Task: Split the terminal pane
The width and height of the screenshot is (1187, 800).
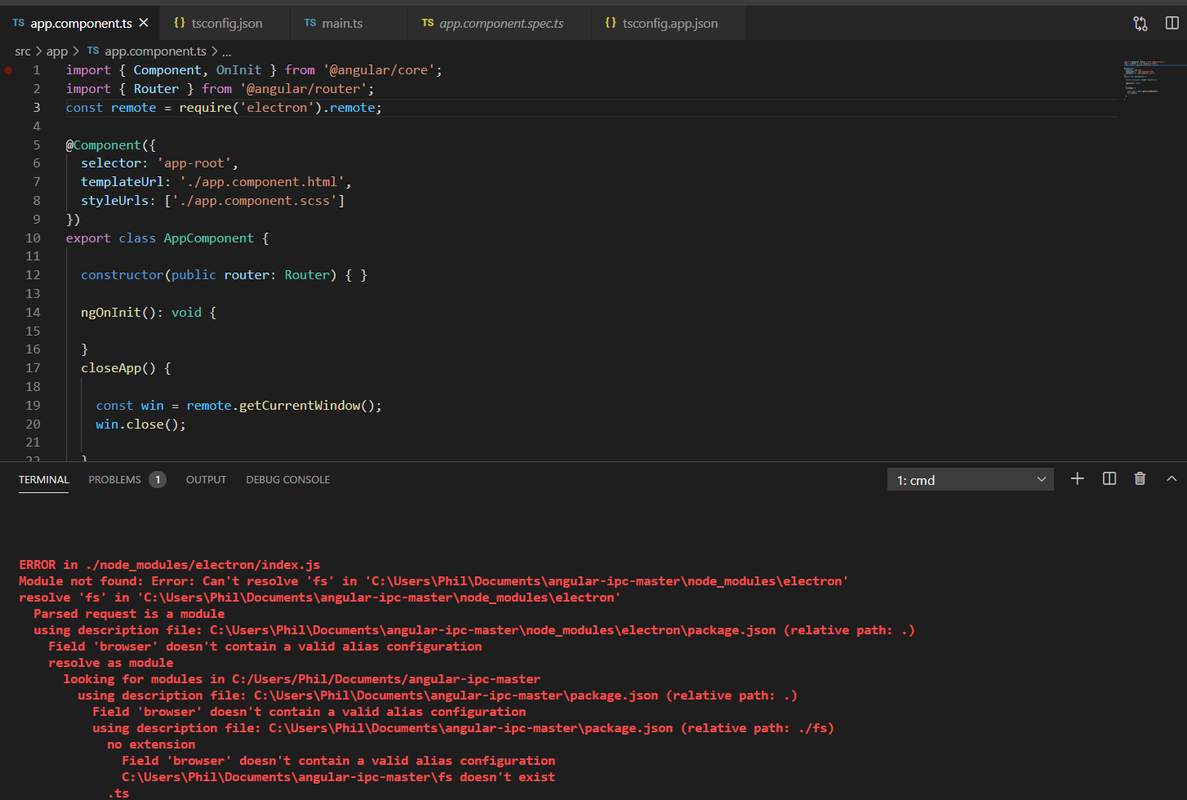Action: point(1109,479)
